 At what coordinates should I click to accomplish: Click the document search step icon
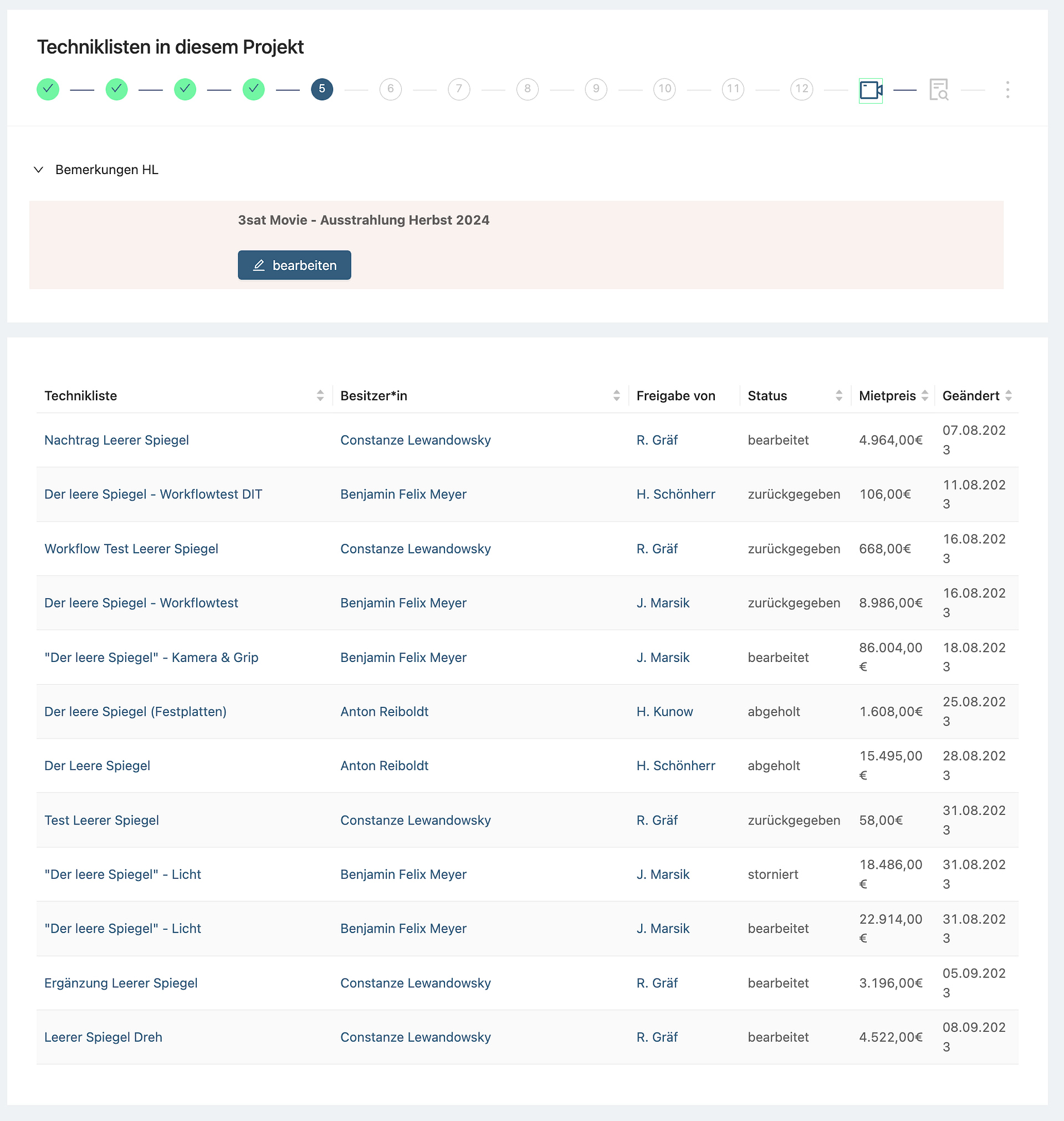pyautogui.click(x=939, y=90)
